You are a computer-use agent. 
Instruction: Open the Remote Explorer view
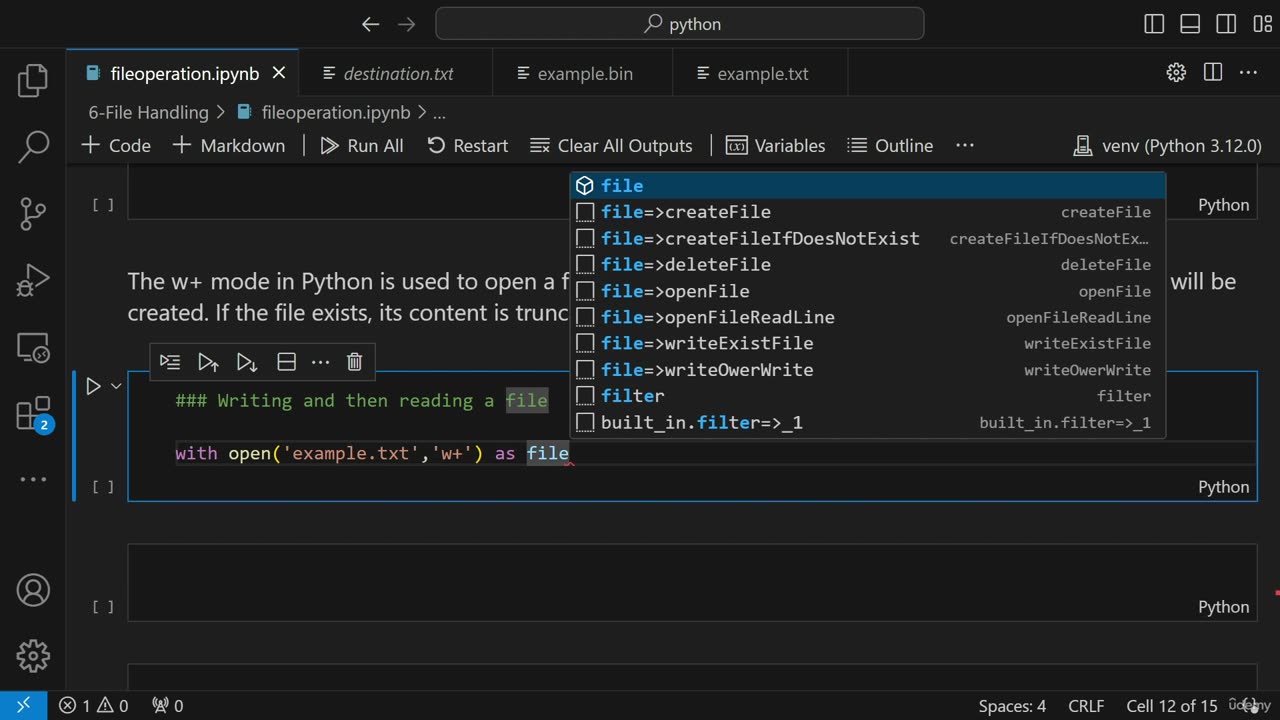click(x=33, y=347)
